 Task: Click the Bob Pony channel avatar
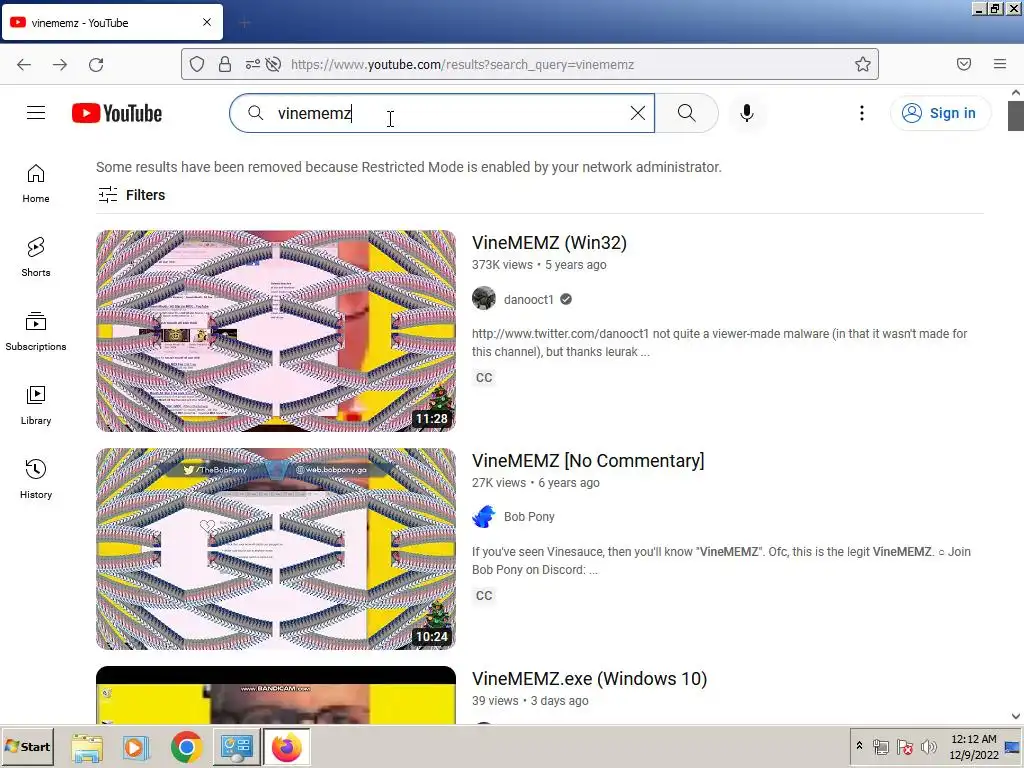[484, 517]
